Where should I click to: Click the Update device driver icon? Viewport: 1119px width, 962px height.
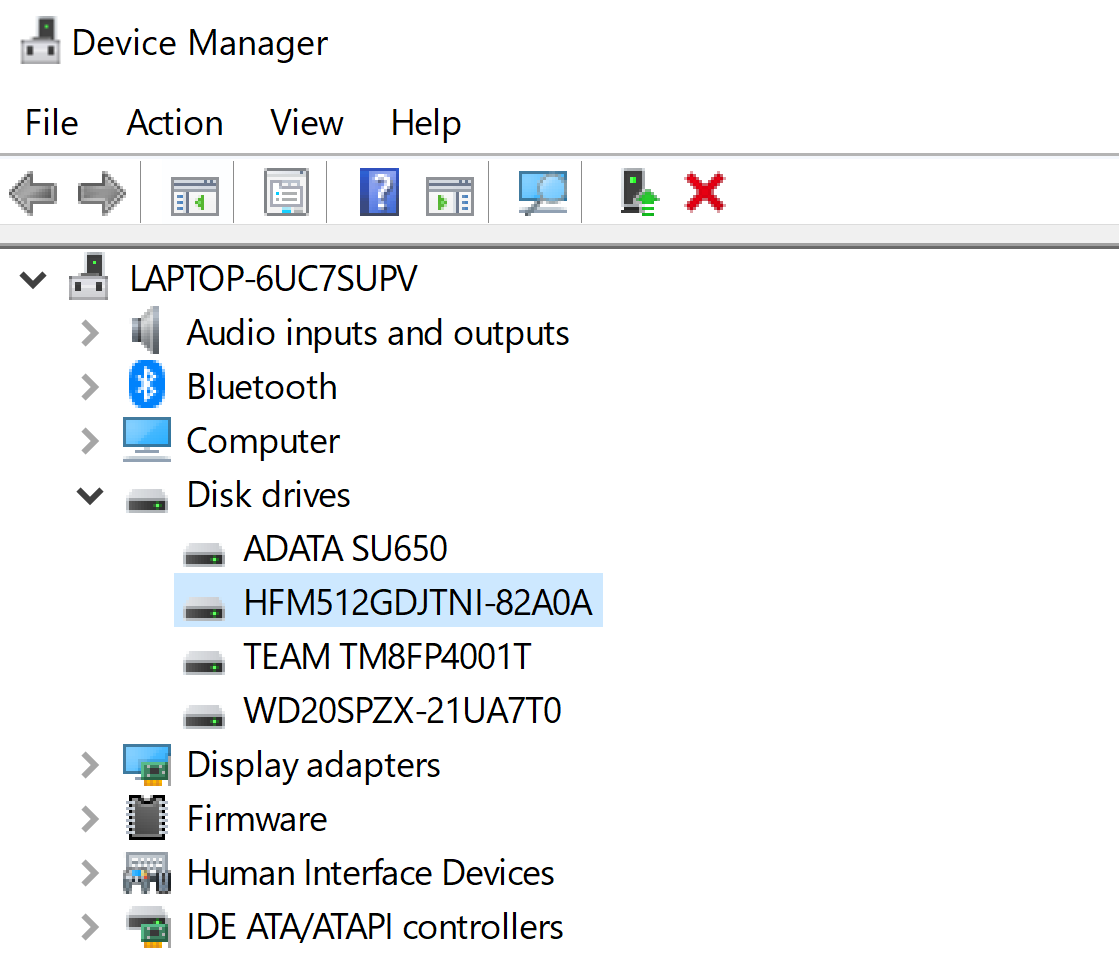coord(639,191)
